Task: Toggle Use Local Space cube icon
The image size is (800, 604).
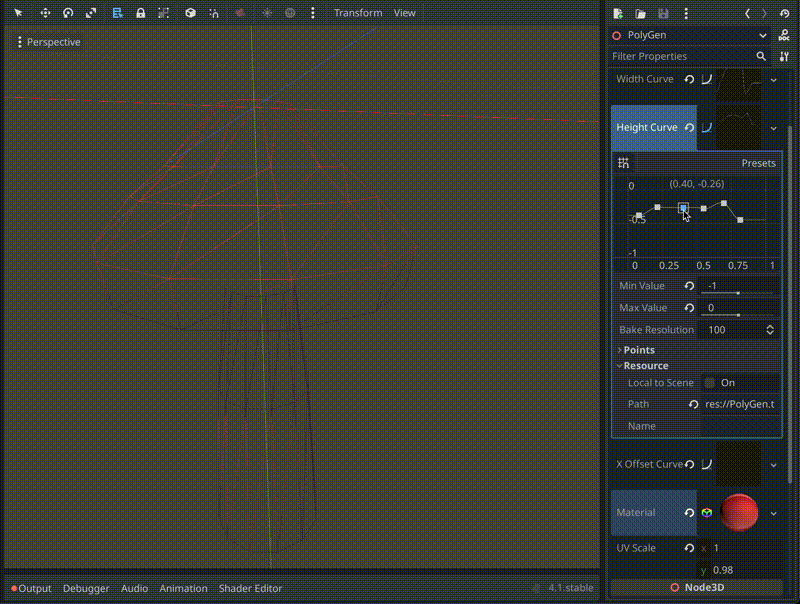Action: pyautogui.click(x=190, y=13)
